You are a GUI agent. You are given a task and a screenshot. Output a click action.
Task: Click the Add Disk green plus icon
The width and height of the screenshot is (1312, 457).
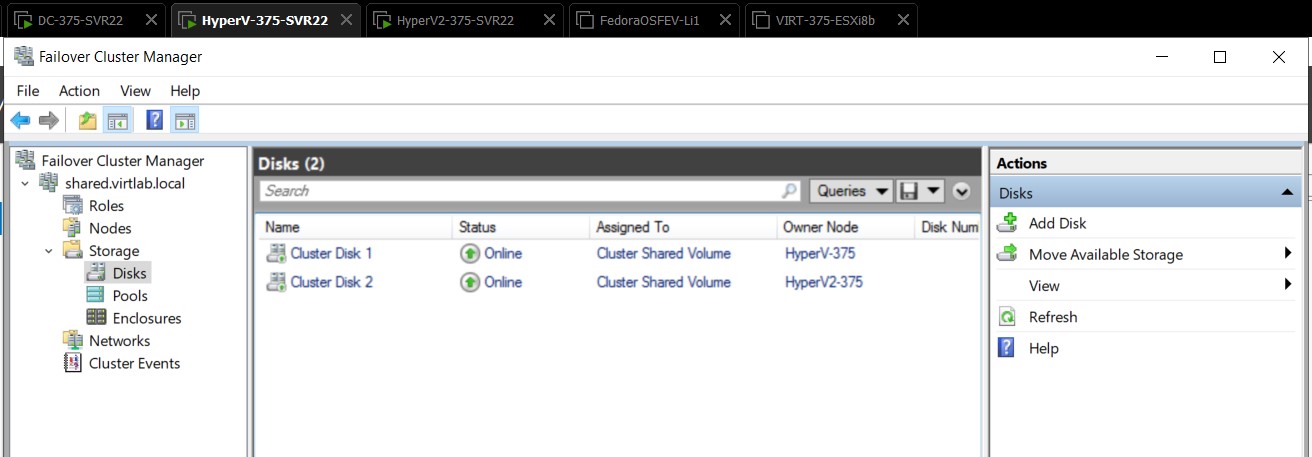1008,223
